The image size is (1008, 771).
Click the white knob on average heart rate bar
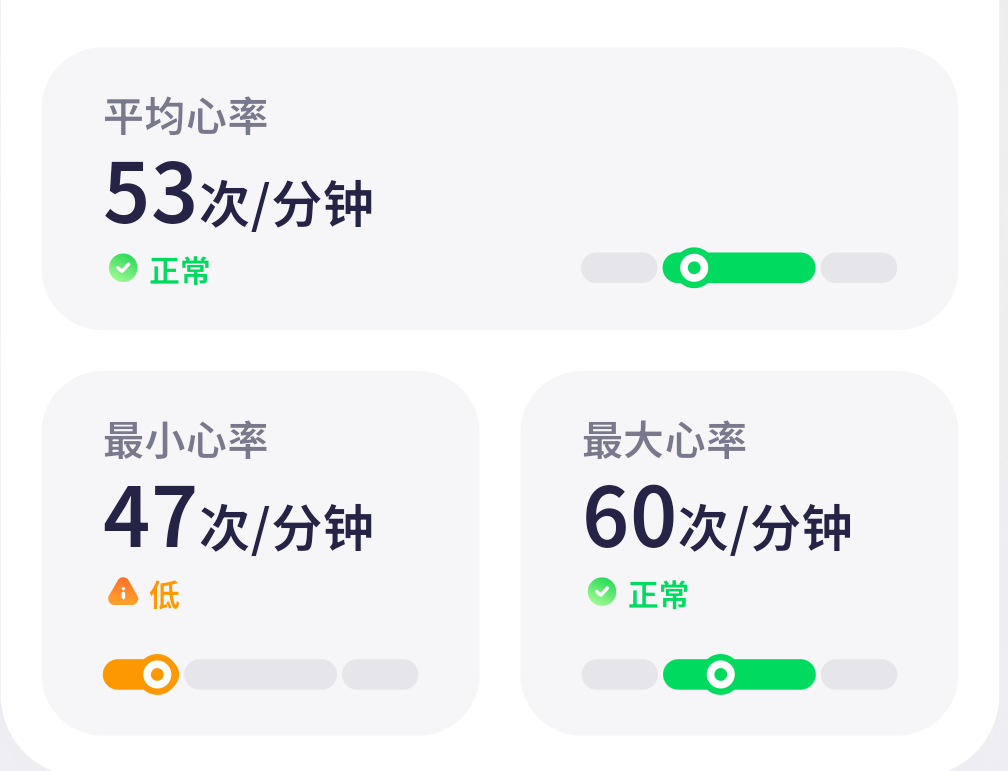click(x=694, y=268)
